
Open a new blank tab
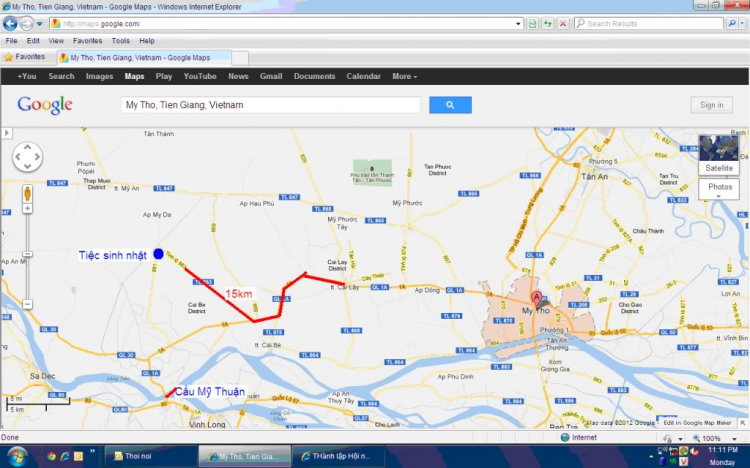240,58
